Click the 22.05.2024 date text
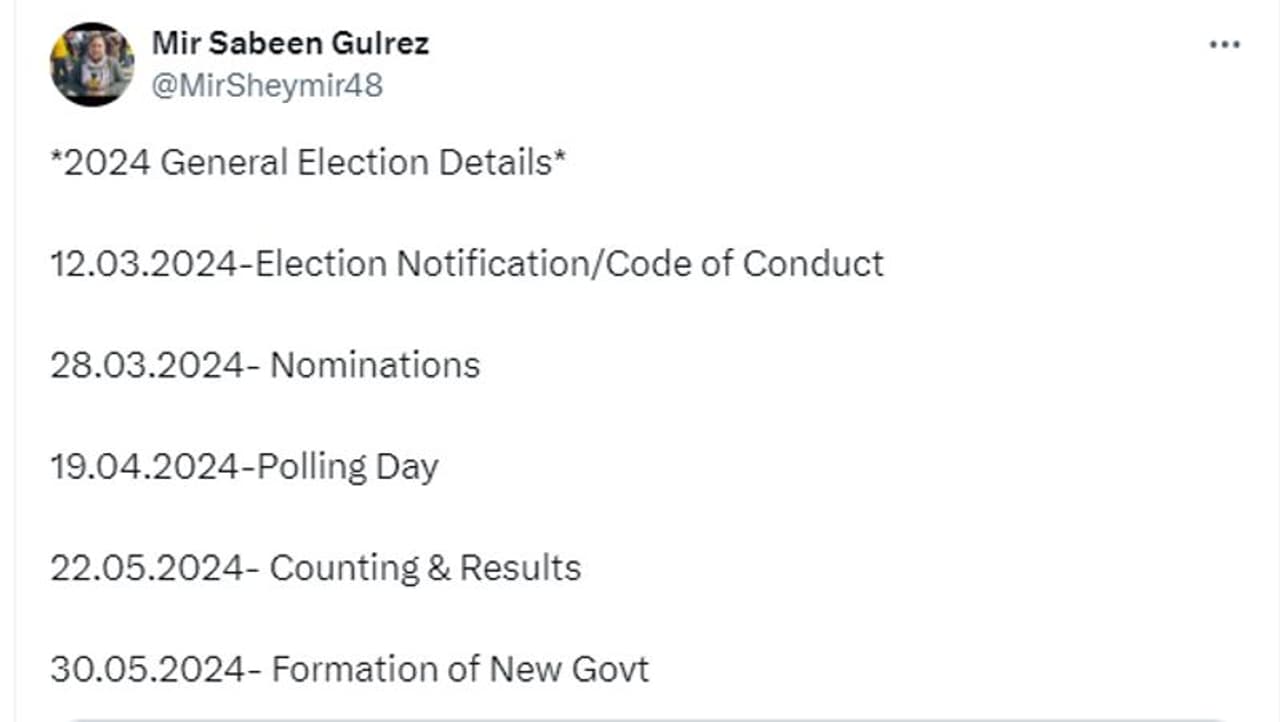Image resolution: width=1280 pixels, height=722 pixels. (x=148, y=568)
